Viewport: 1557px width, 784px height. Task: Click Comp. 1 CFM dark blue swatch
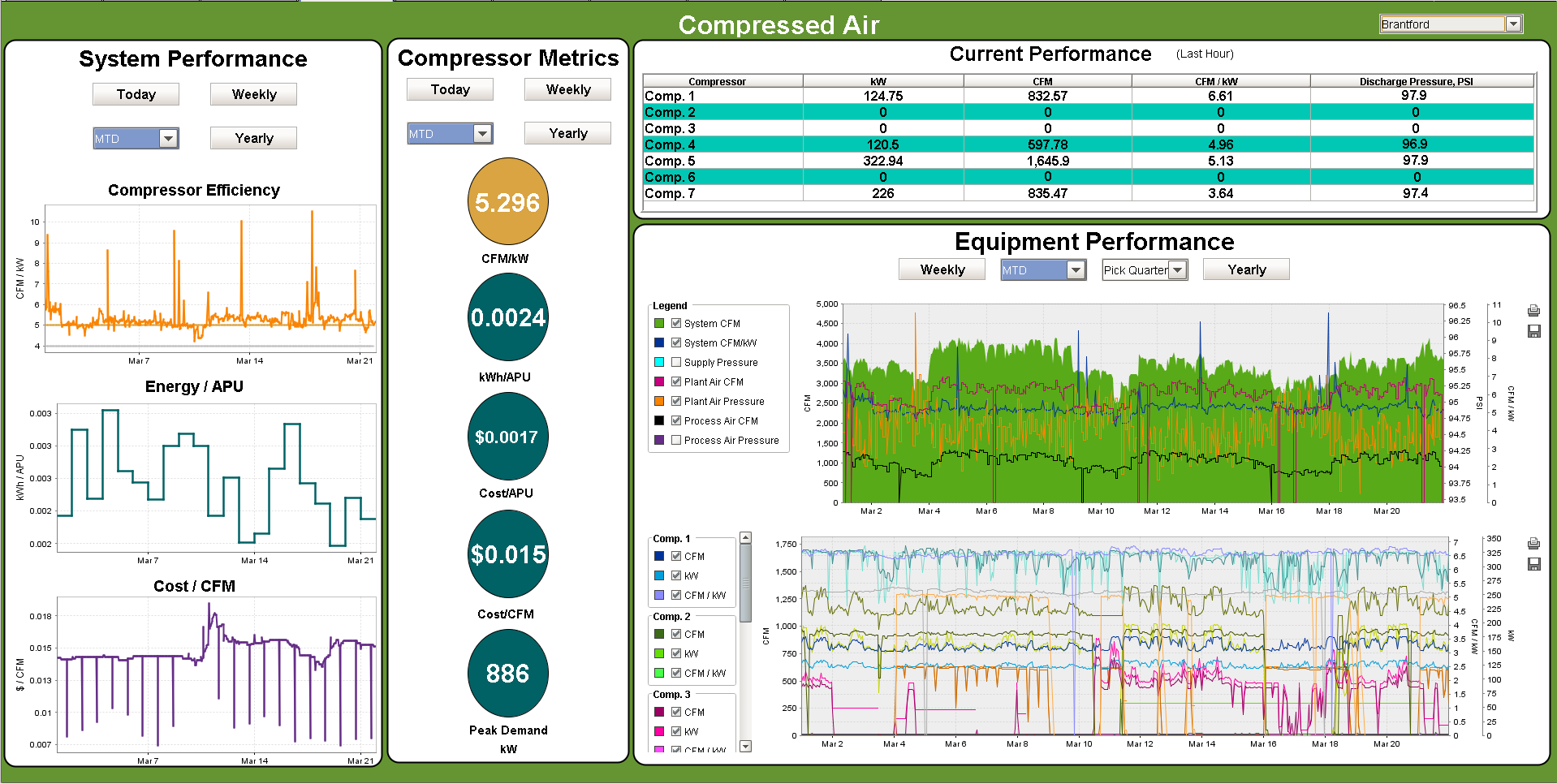[659, 556]
